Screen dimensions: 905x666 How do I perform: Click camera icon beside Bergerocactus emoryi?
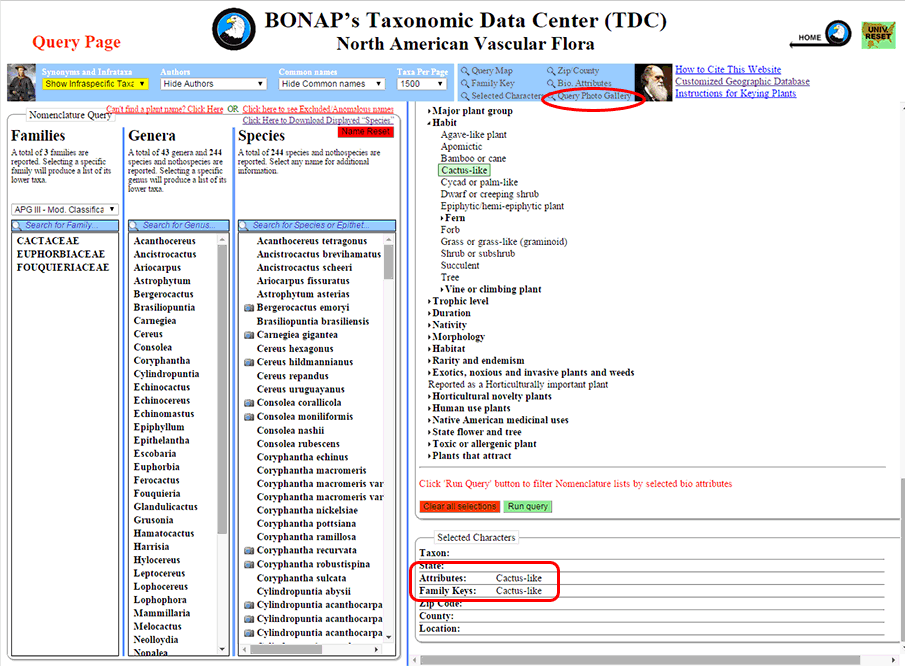tap(249, 308)
